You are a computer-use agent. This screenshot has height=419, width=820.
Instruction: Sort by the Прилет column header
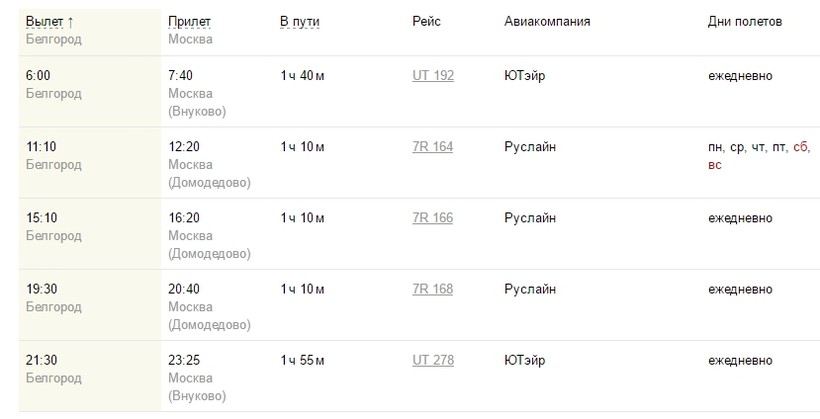point(190,22)
